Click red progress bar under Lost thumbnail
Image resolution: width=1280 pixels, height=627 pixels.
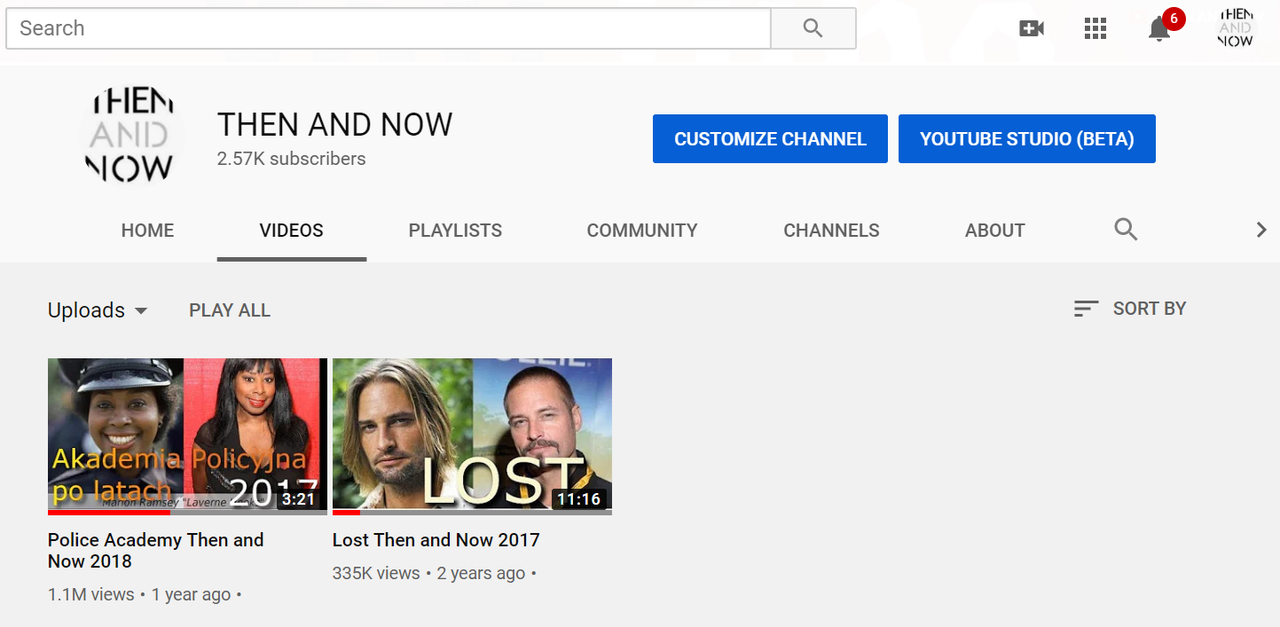pos(346,513)
